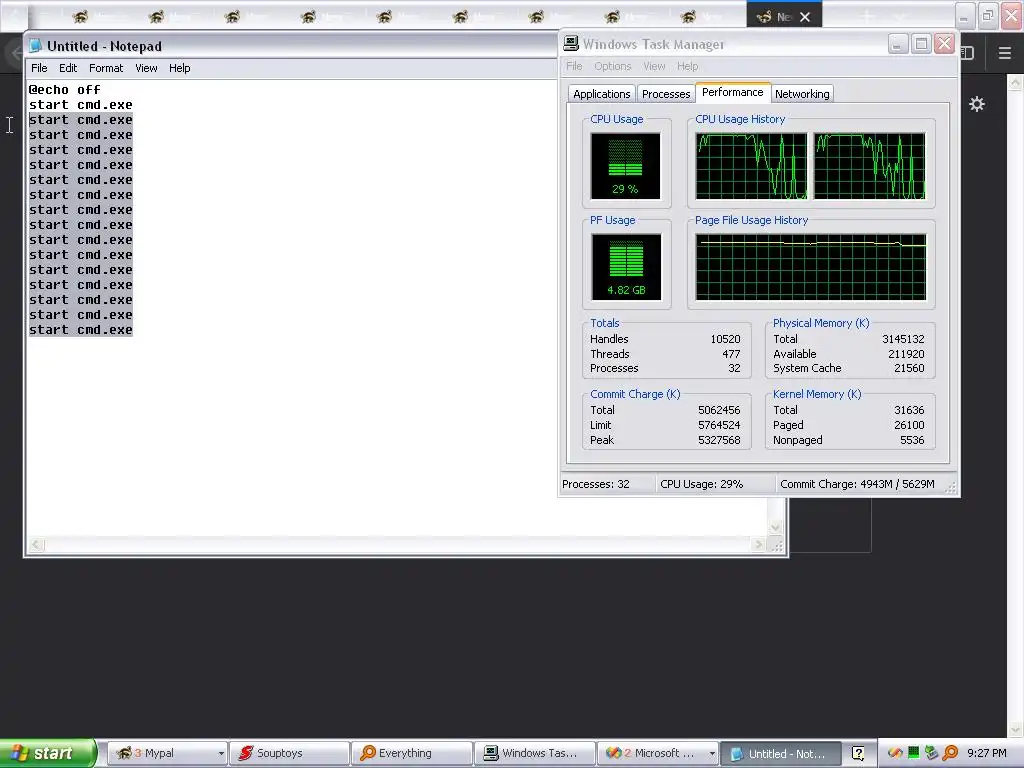Viewport: 1024px width, 768px height.
Task: Click Notepad horizontal scrollbar right arrow
Action: [758, 545]
